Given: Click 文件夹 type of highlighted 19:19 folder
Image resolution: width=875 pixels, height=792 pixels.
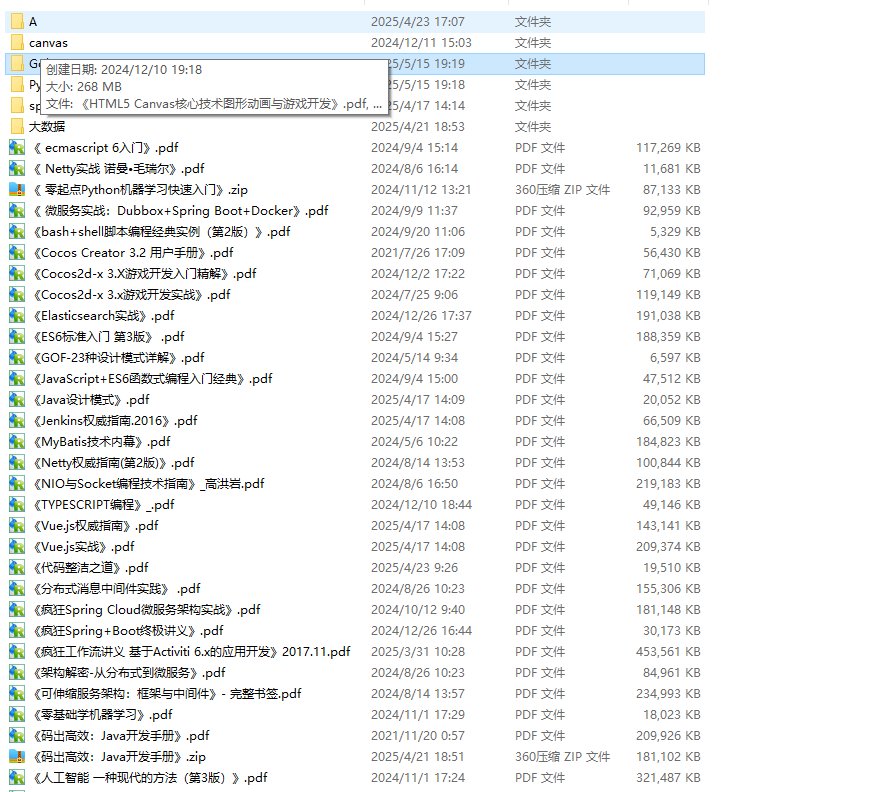Looking at the screenshot, I should [532, 64].
